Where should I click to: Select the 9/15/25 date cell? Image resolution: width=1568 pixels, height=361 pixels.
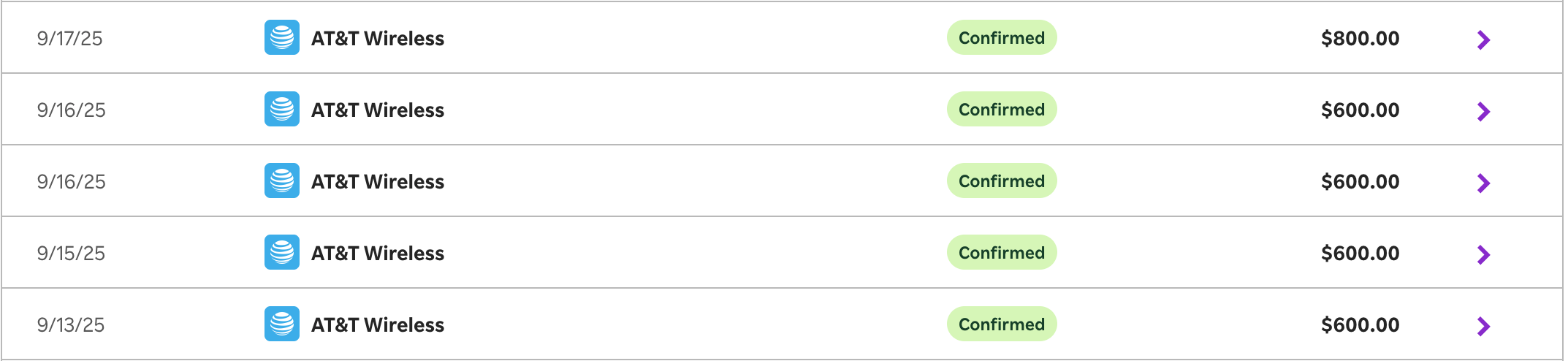pos(71,253)
